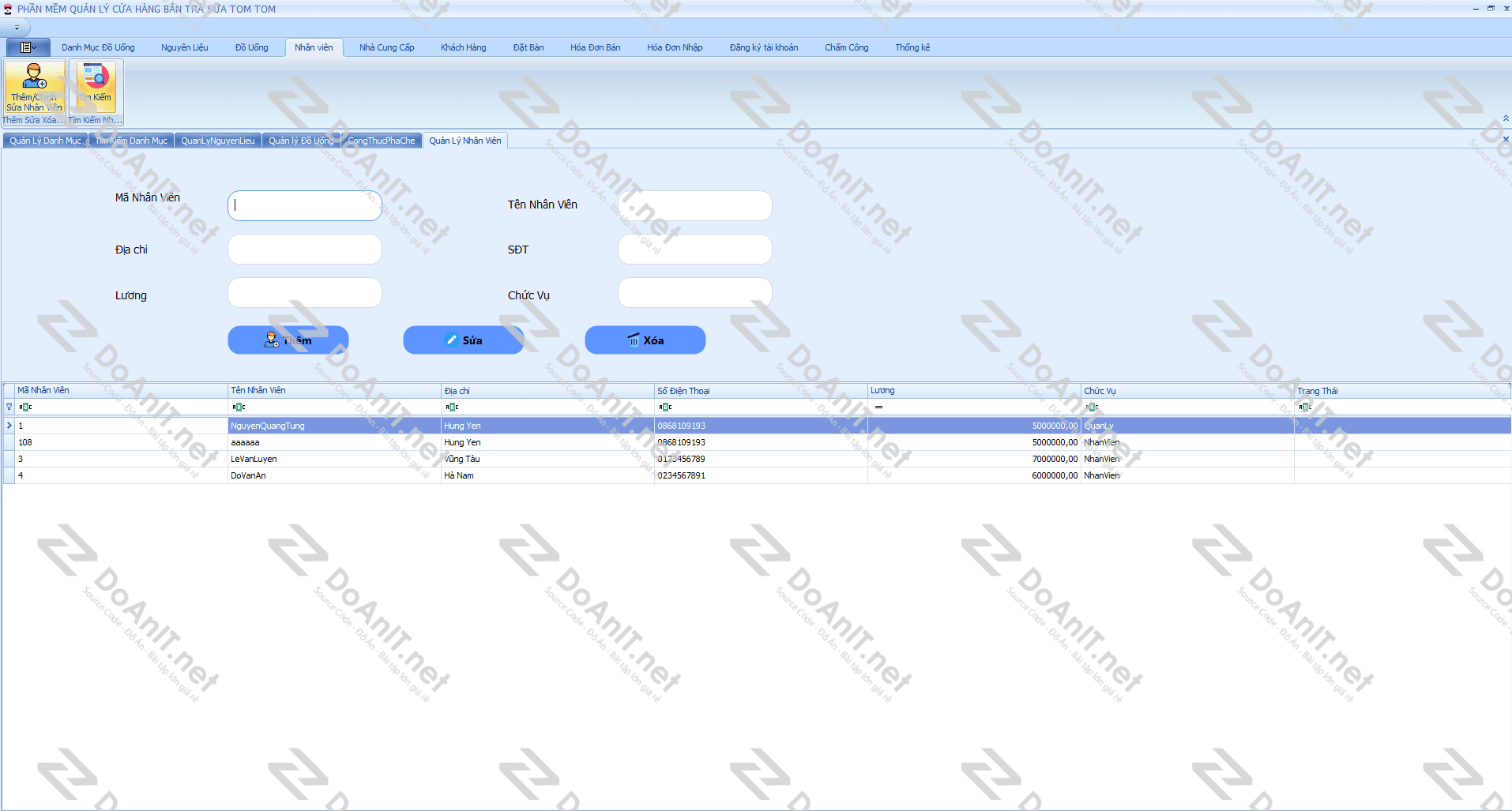Open Đồ Uống ribbon tab
Image resolution: width=1512 pixels, height=811 pixels.
click(252, 47)
